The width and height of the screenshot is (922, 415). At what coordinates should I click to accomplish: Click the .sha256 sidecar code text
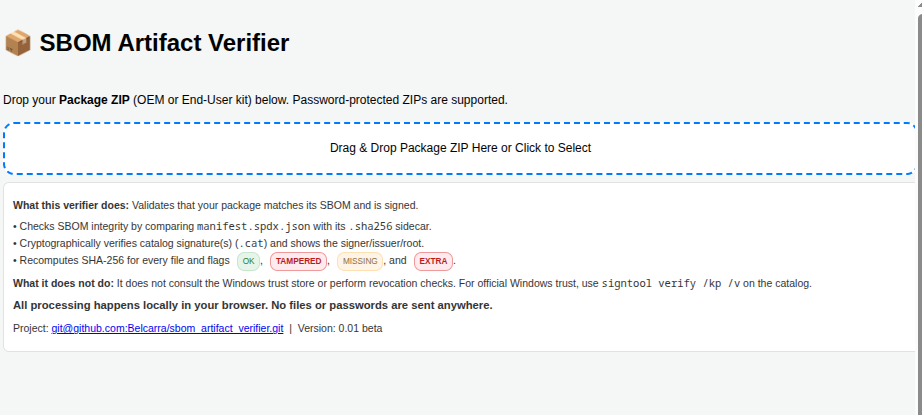tap(373, 226)
